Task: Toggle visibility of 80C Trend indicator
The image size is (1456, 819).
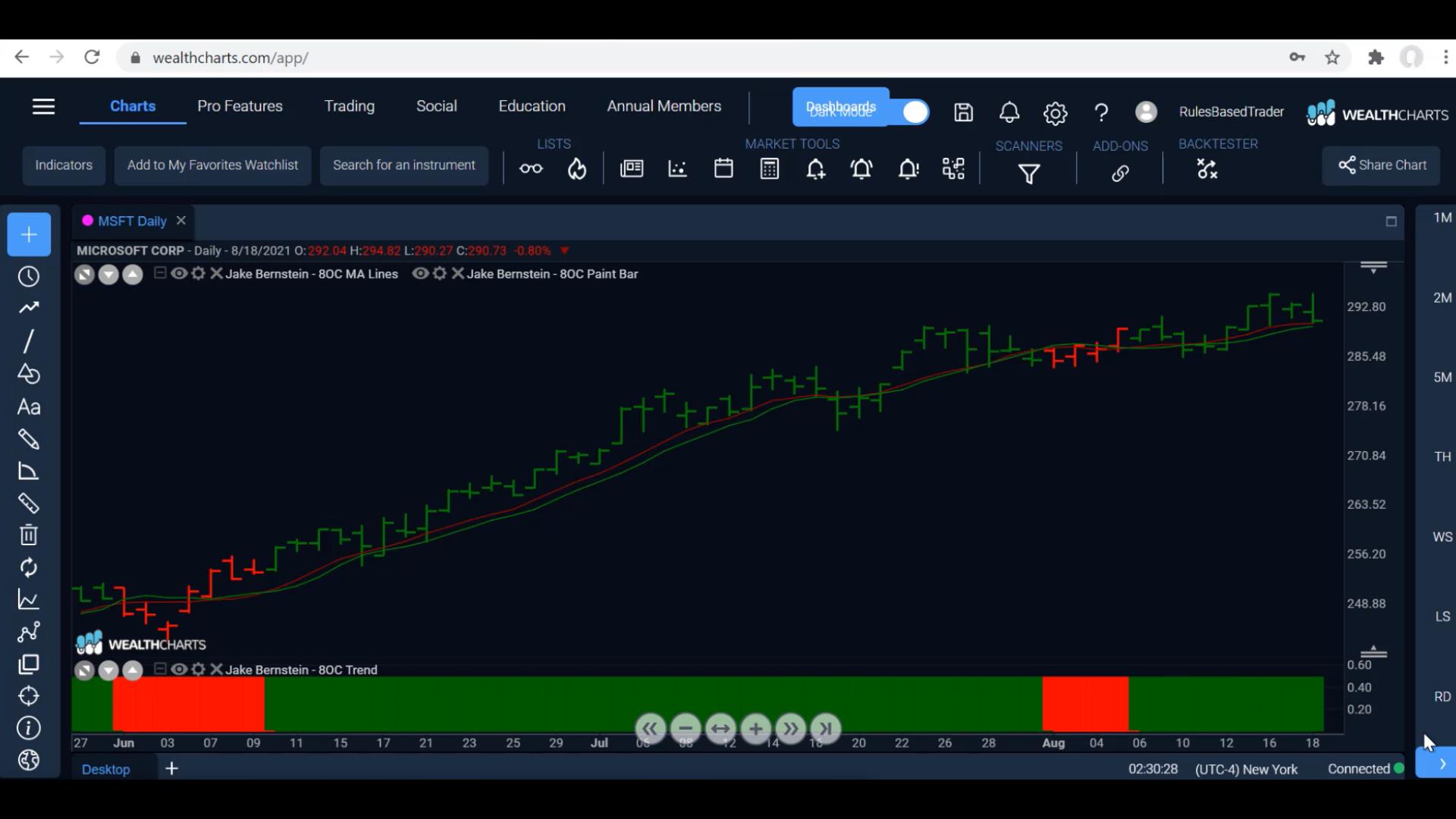Action: 179,670
